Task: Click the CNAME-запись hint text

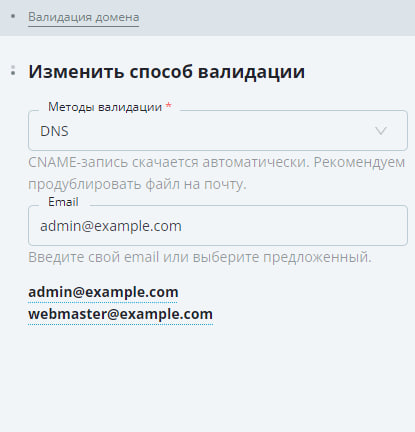Action: 216,162
